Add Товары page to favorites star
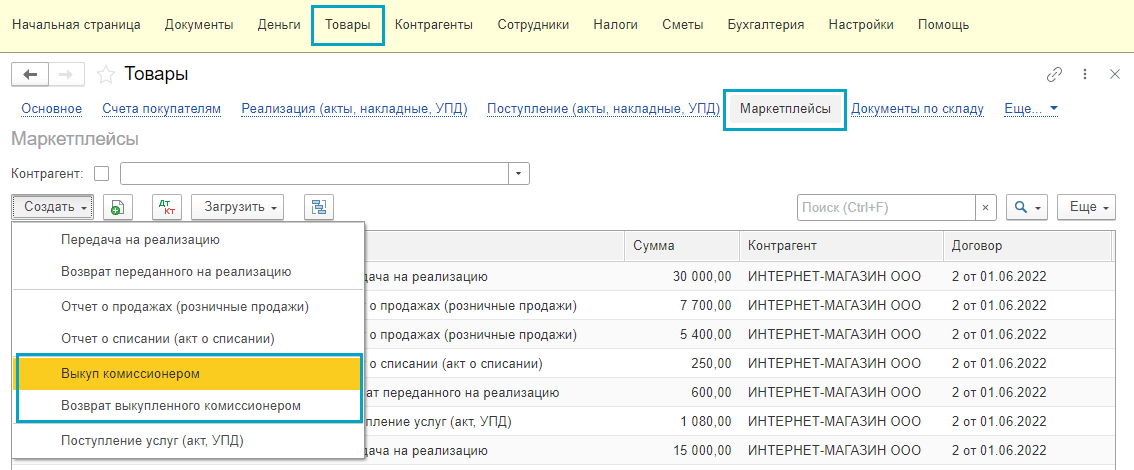1134x470 pixels. (x=106, y=75)
